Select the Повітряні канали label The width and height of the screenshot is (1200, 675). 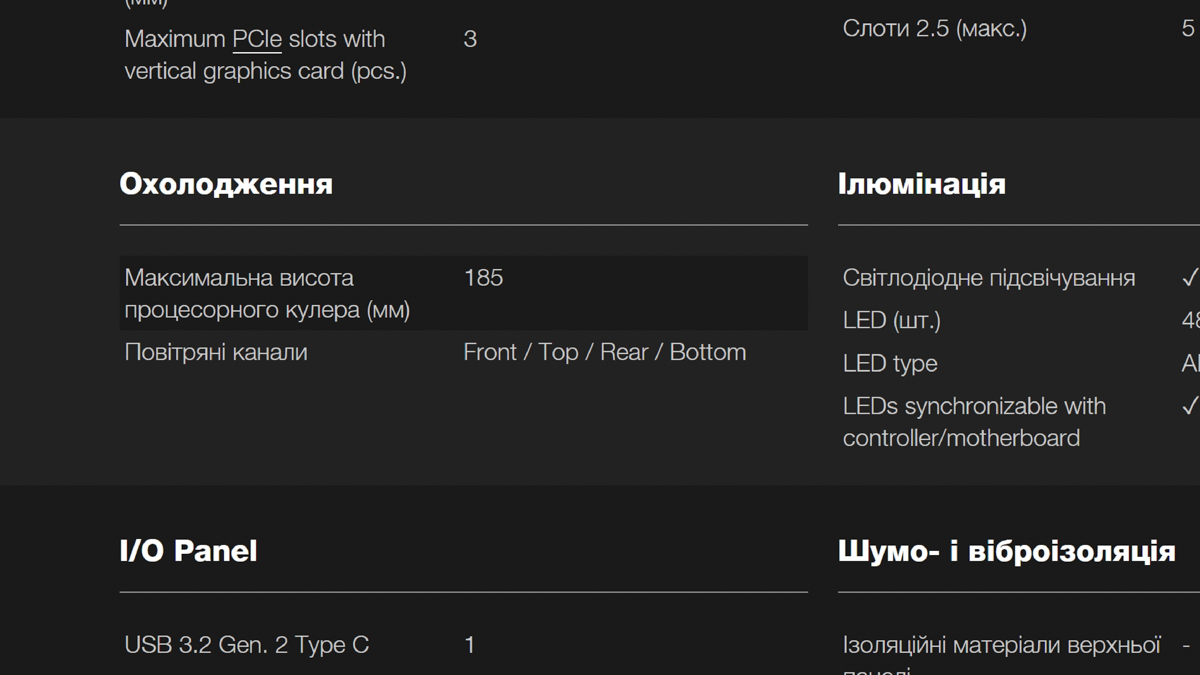(216, 352)
